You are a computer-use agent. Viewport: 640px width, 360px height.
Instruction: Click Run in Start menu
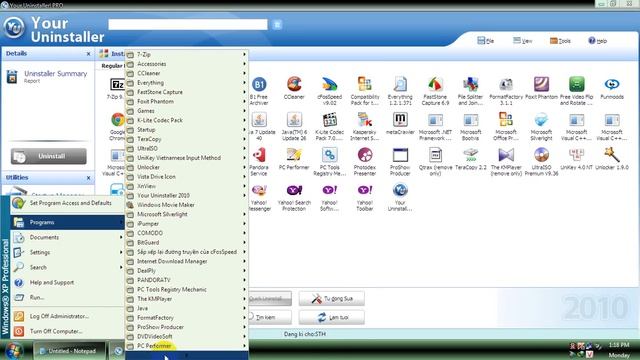67,298
